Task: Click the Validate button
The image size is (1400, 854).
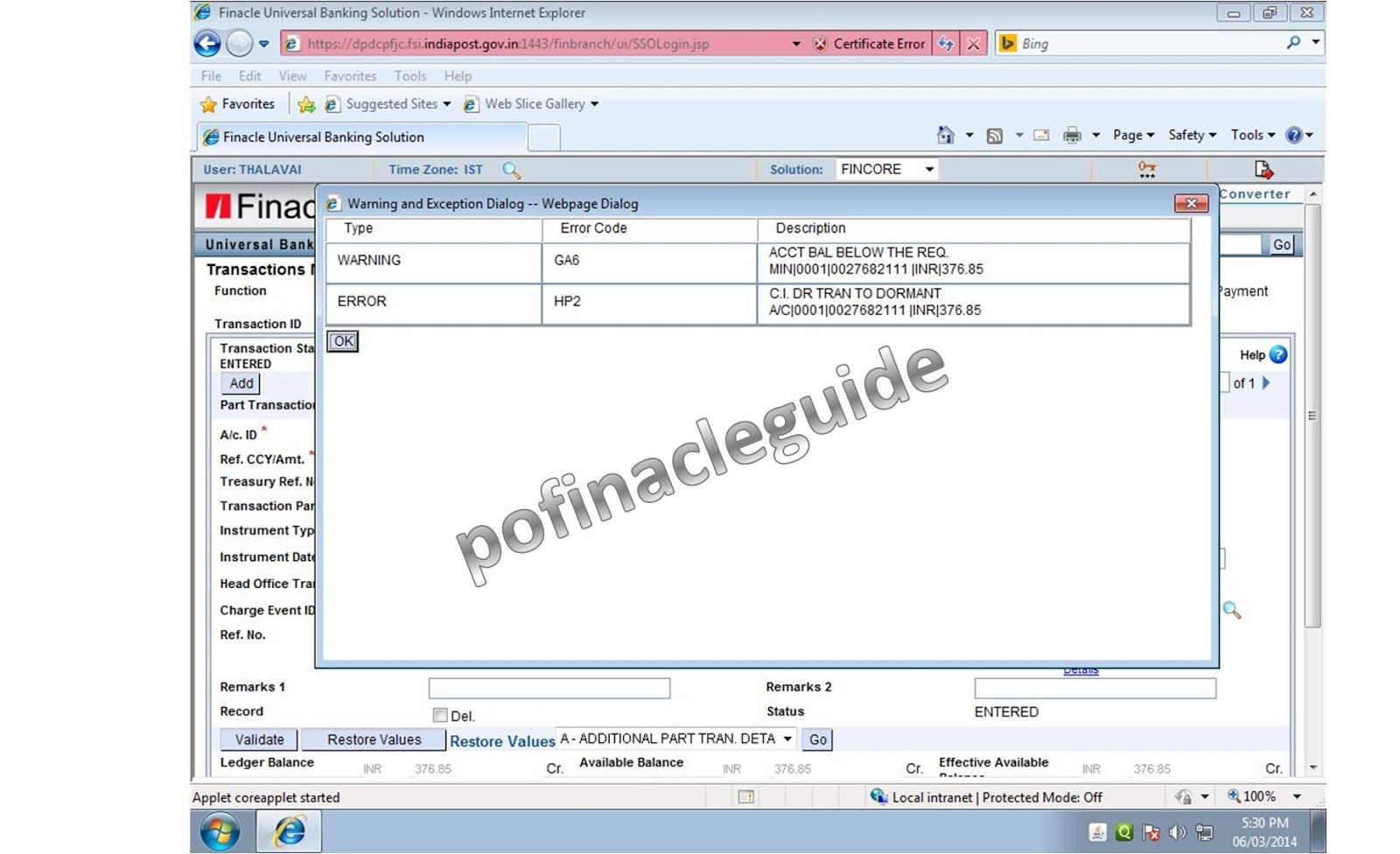Action: click(x=257, y=739)
